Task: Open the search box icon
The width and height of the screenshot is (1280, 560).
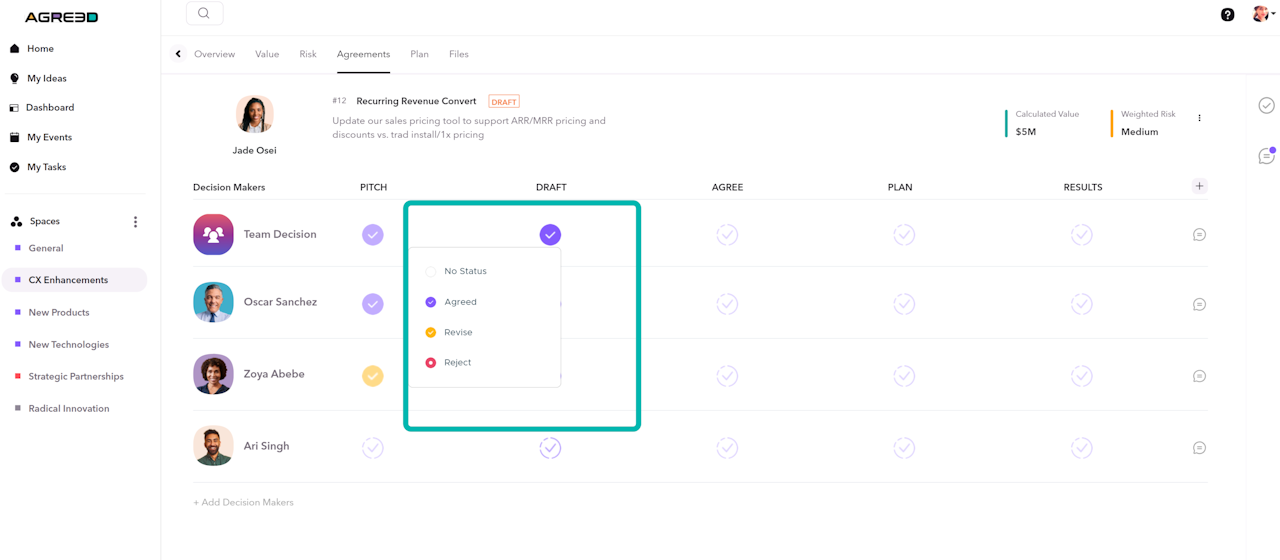Action: [x=204, y=13]
